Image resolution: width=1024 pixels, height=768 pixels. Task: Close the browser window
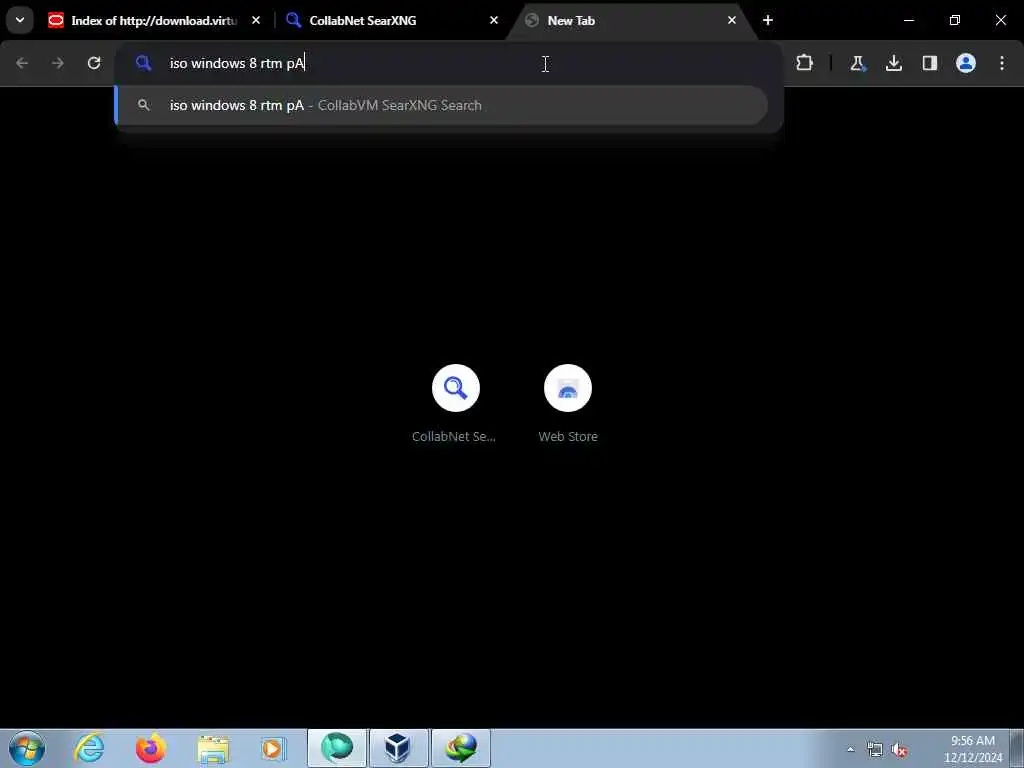point(1000,20)
